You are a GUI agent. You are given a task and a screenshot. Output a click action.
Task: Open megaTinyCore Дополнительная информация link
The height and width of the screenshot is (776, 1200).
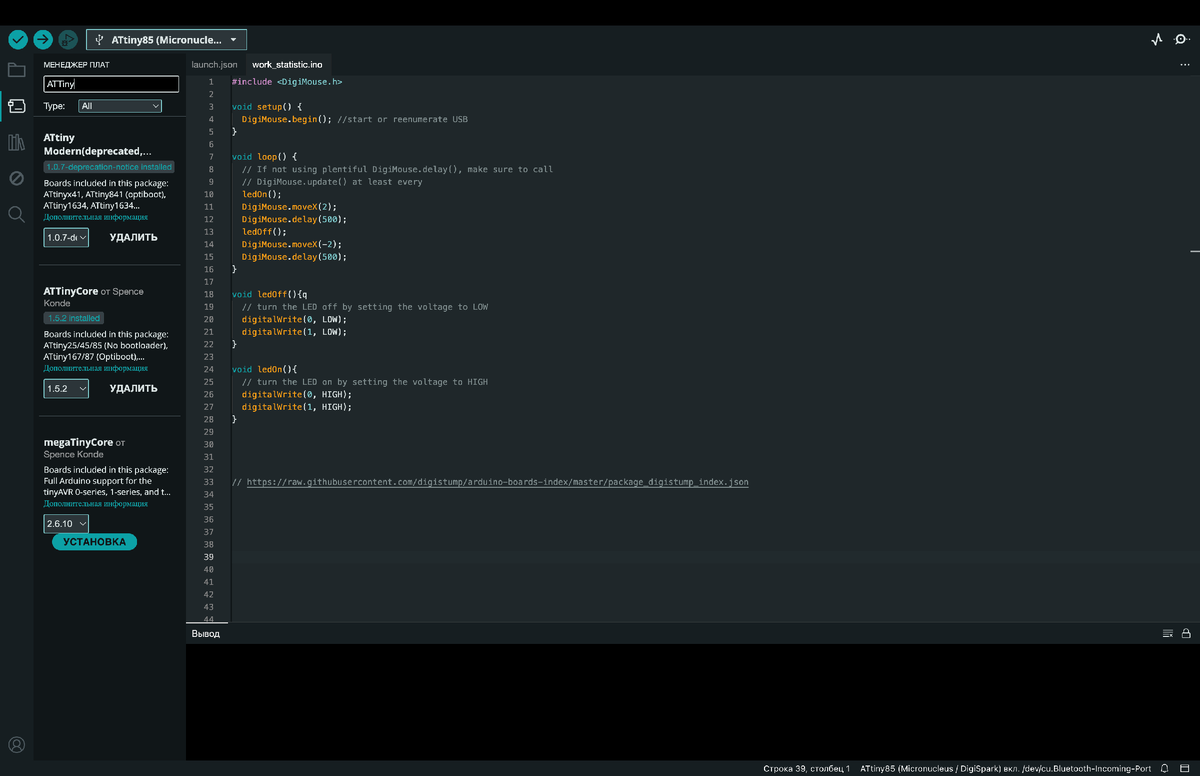(96, 503)
